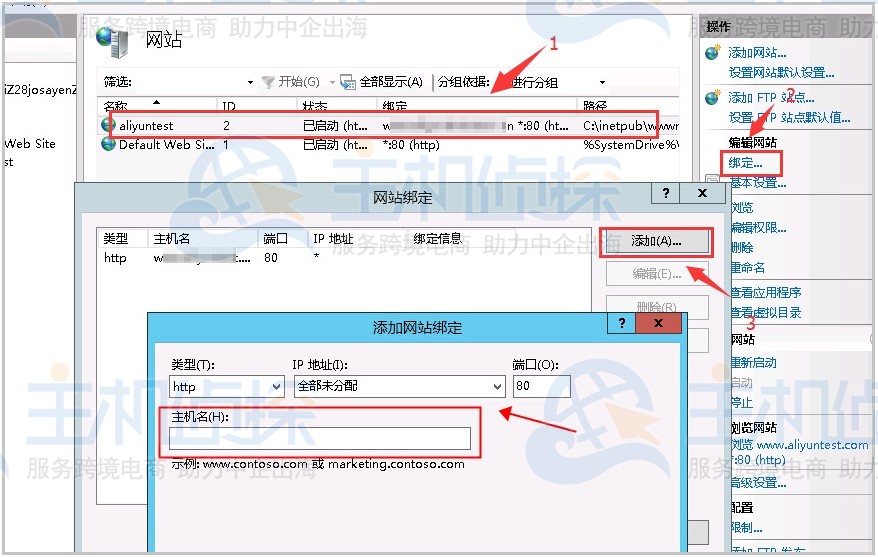The width and height of the screenshot is (878, 557).
Task: Click the 编辑权限... link
Action: [758, 228]
